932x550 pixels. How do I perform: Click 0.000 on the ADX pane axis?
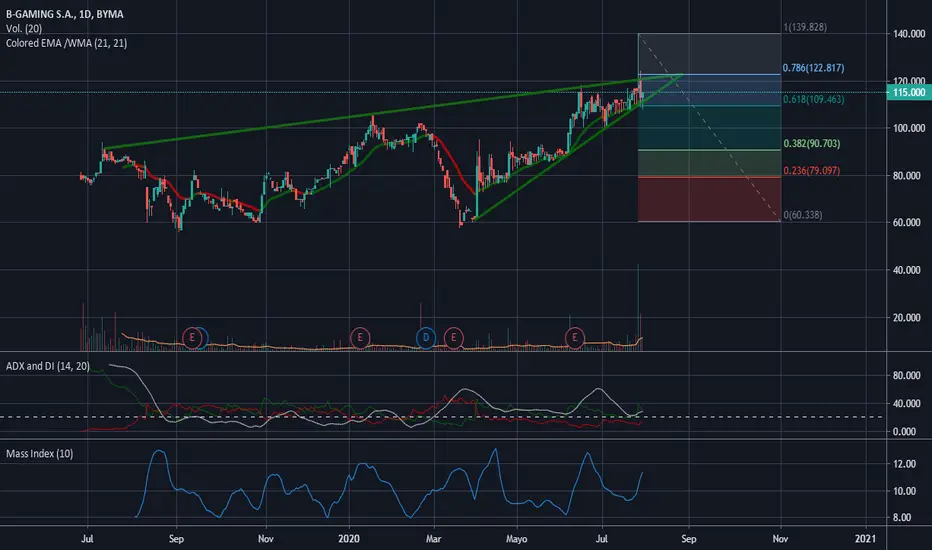(x=904, y=432)
